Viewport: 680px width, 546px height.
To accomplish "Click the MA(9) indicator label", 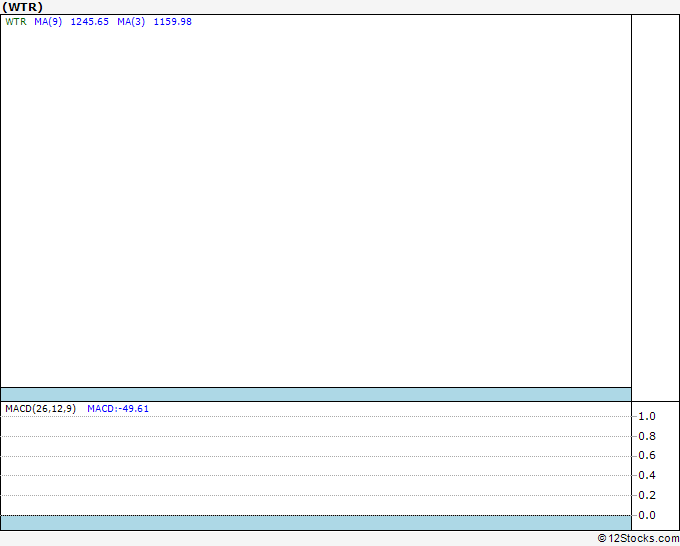I will pos(48,22).
